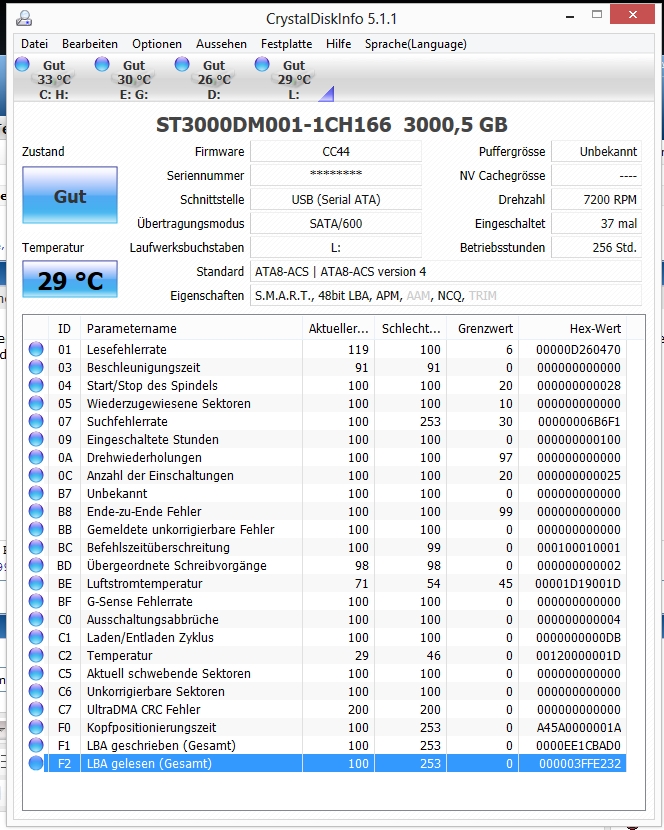This screenshot has width=664, height=830.
Task: Sort by Grenzwert column header
Action: coord(483,328)
